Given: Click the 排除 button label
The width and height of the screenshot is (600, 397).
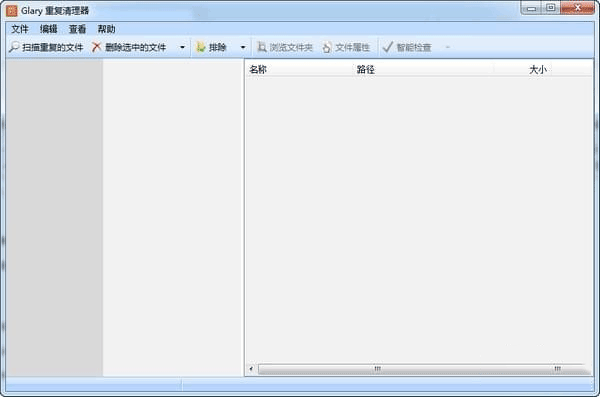Looking at the screenshot, I should (217, 47).
